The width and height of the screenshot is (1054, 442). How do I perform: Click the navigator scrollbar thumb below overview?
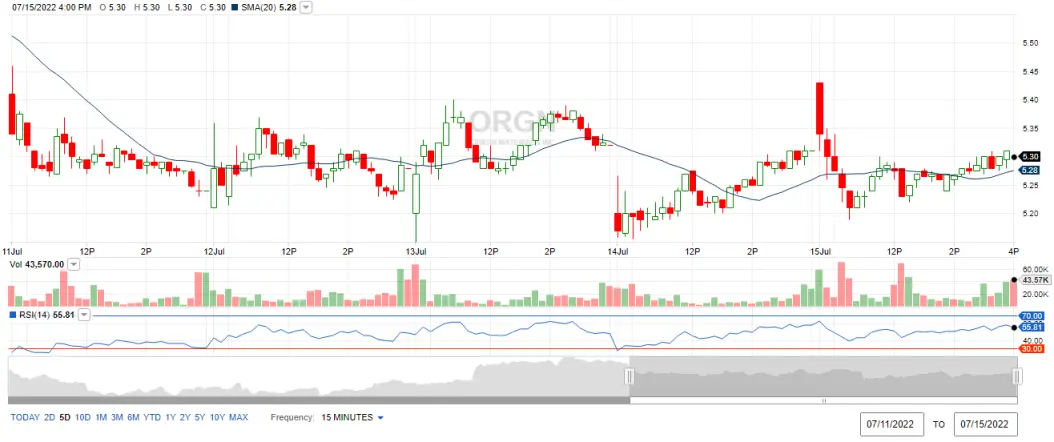(823, 400)
